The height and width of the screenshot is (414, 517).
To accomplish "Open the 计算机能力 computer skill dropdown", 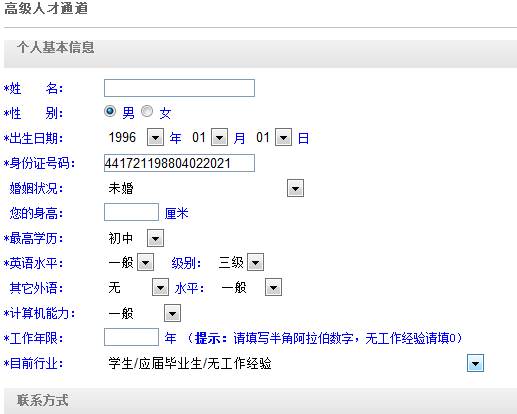I will point(172,313).
